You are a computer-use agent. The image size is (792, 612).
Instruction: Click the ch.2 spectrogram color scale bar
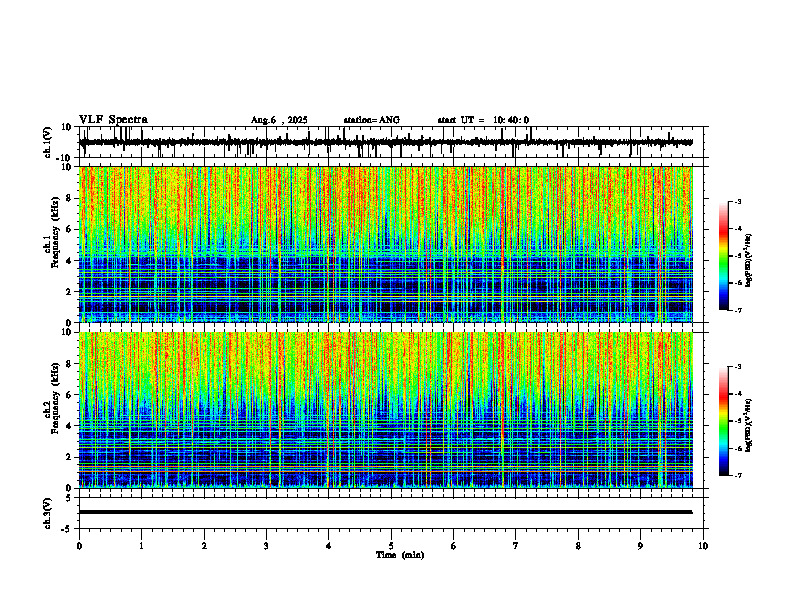[x=723, y=420]
